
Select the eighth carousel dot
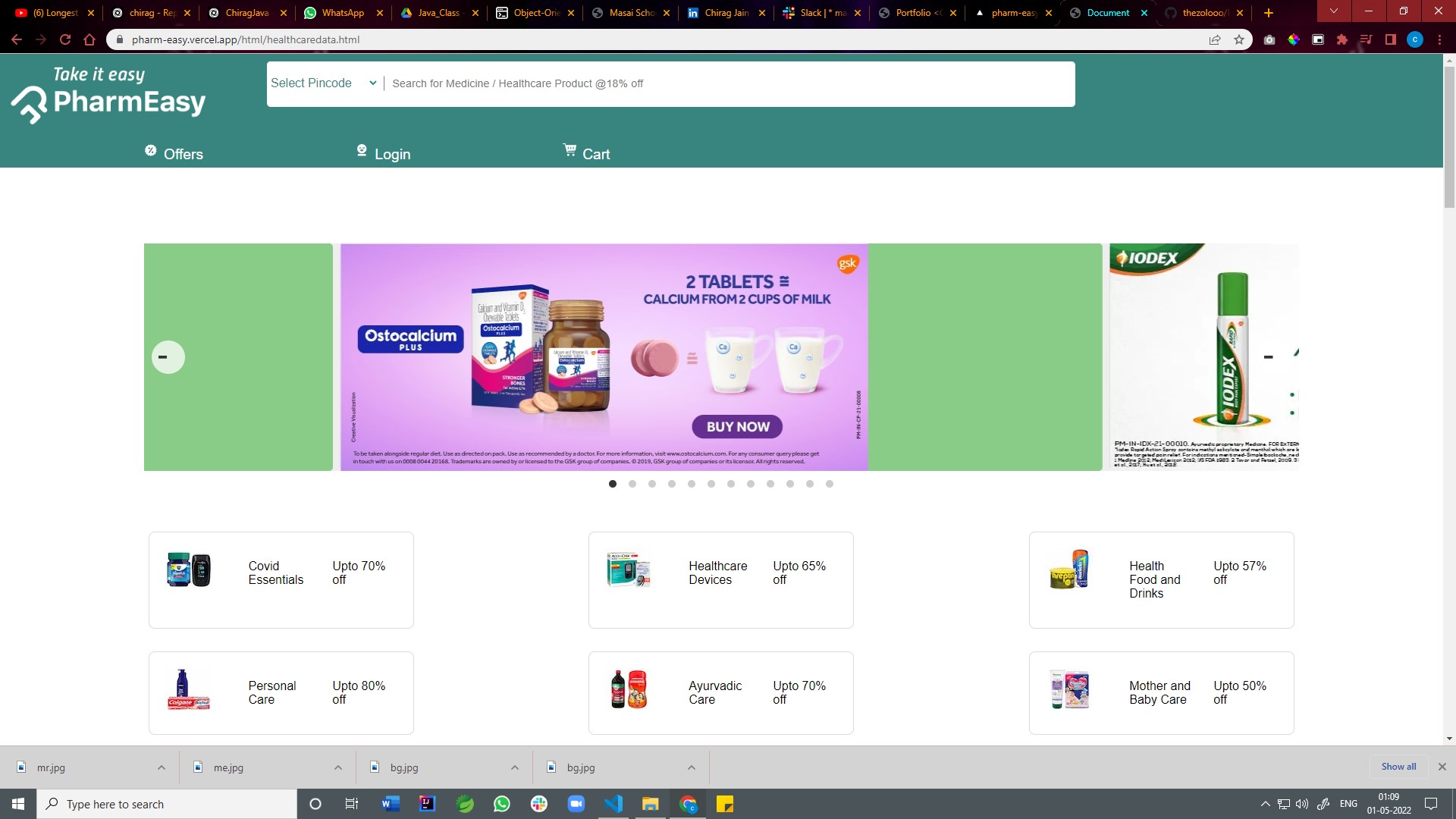coord(751,484)
